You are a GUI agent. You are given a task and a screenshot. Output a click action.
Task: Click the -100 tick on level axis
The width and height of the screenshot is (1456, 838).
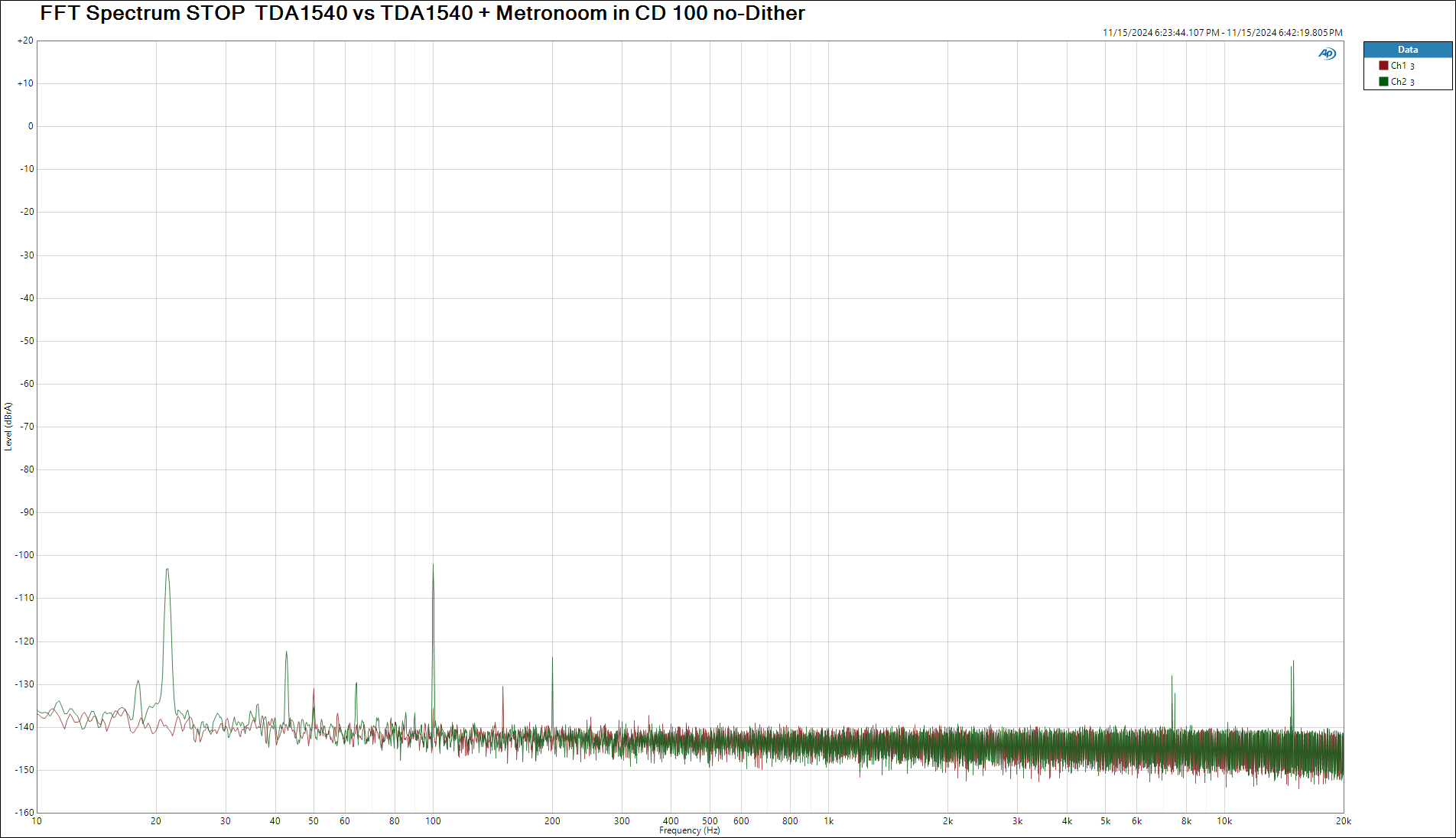[25, 555]
